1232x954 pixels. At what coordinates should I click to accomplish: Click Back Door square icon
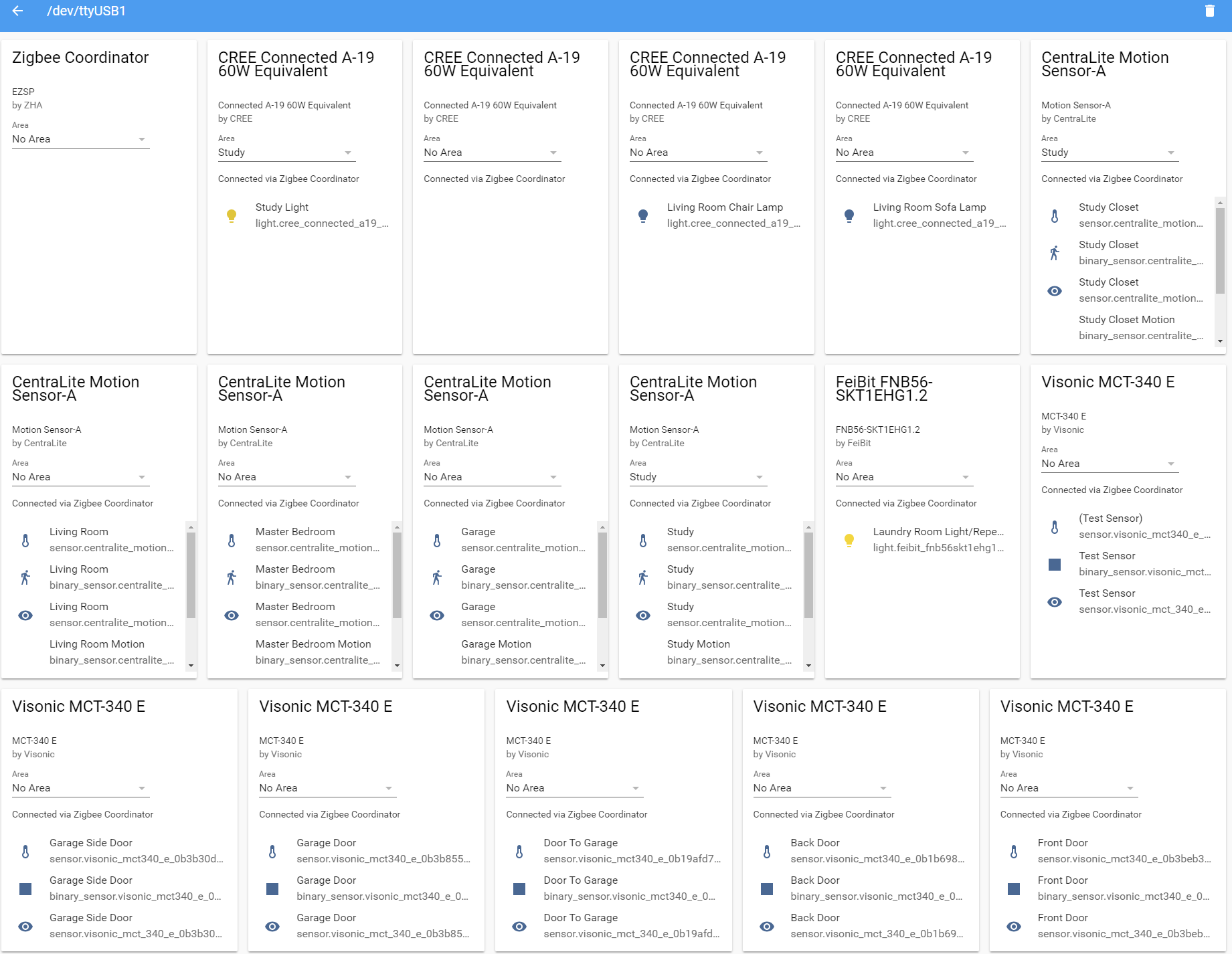[x=767, y=888]
